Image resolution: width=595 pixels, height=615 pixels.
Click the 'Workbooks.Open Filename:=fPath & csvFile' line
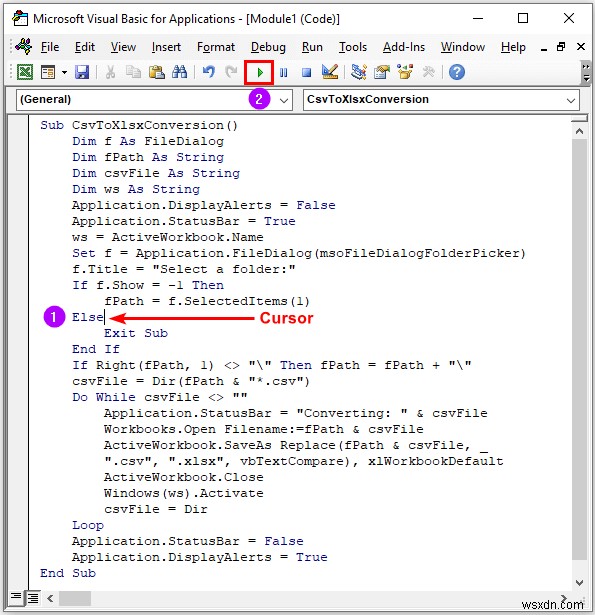click(264, 429)
